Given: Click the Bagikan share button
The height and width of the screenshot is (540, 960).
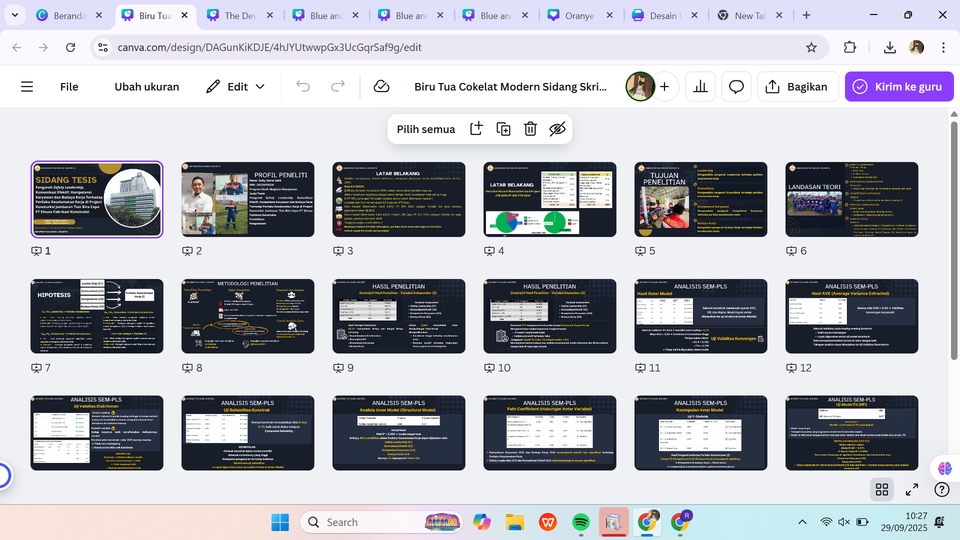Looking at the screenshot, I should point(797,87).
